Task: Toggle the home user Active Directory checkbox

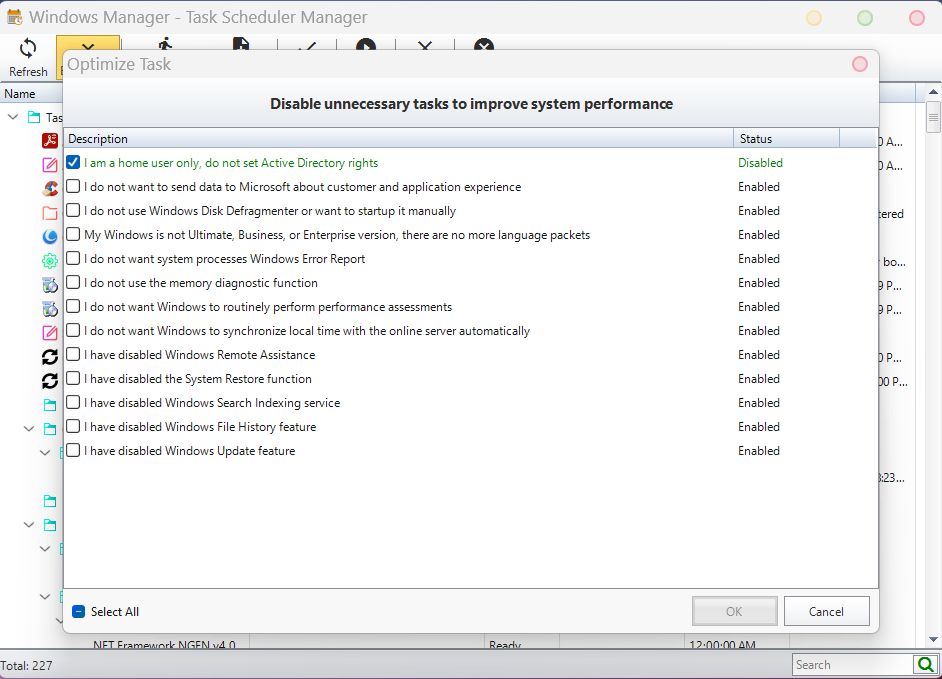Action: click(x=73, y=162)
